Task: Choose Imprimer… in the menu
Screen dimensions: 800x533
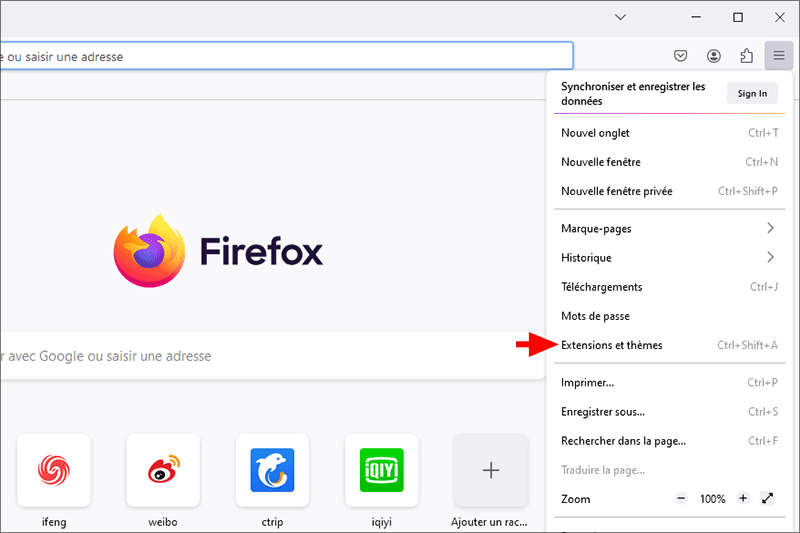Action: [x=669, y=383]
